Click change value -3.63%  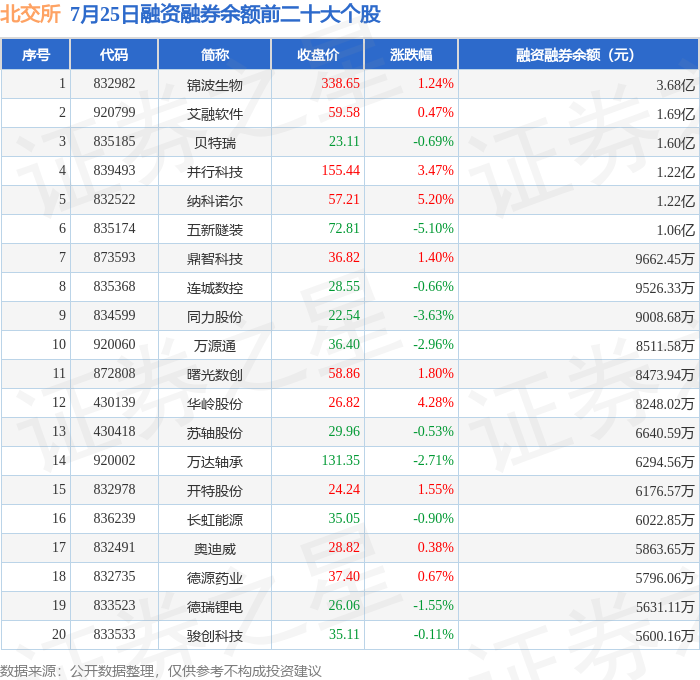[x=433, y=316]
